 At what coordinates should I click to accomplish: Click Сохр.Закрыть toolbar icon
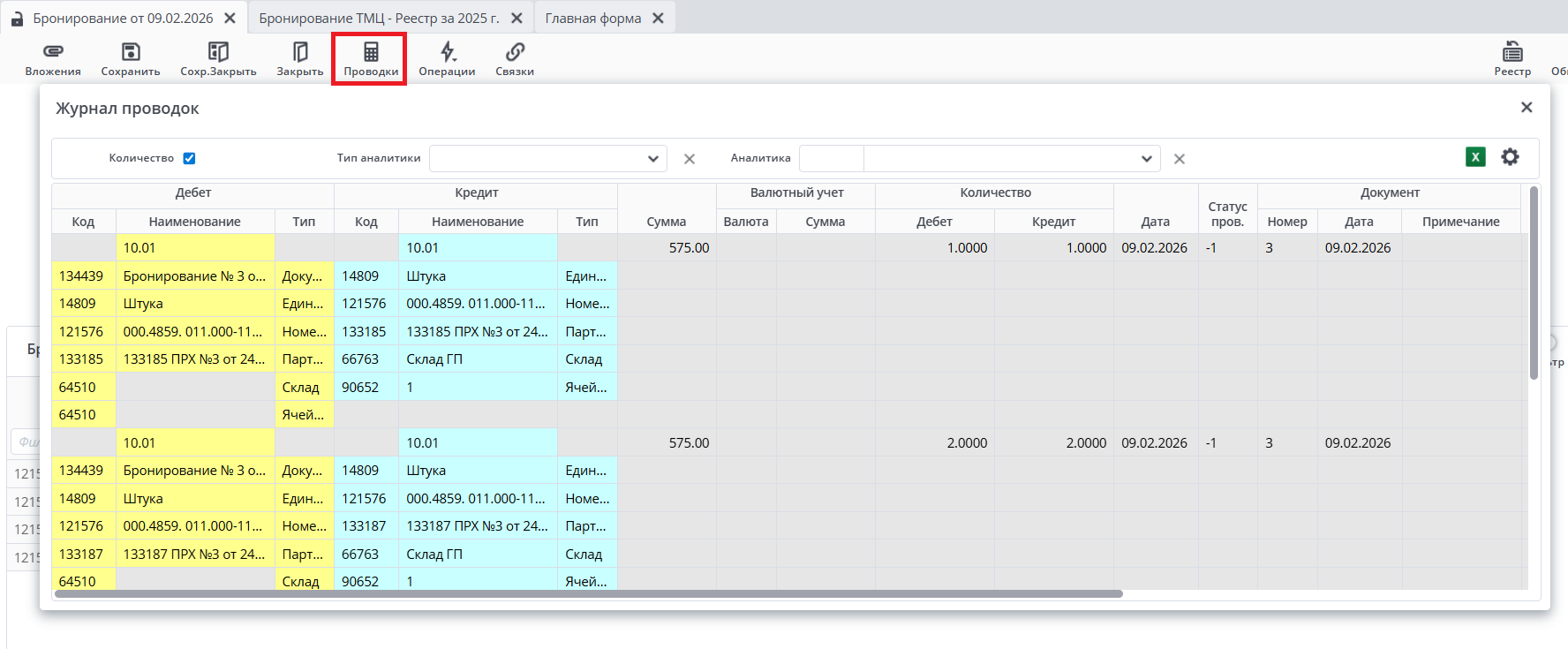coord(218,52)
